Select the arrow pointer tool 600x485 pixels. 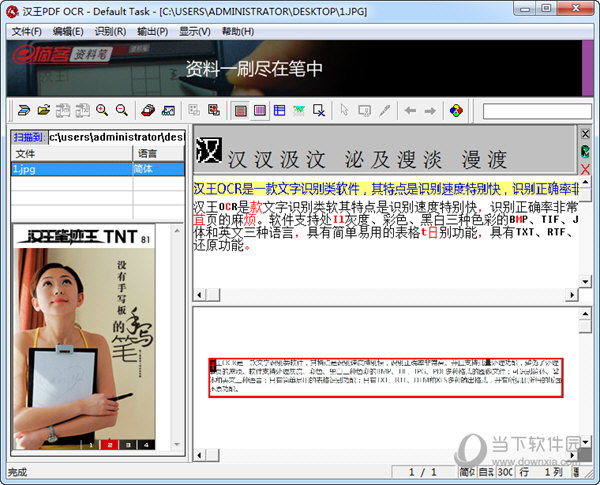tap(344, 111)
